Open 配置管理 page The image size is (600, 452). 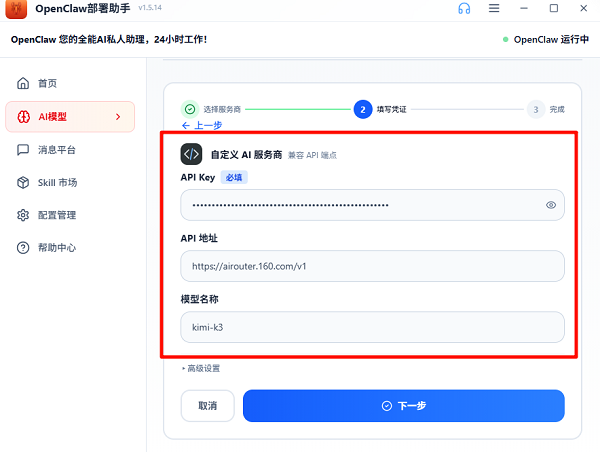point(70,215)
